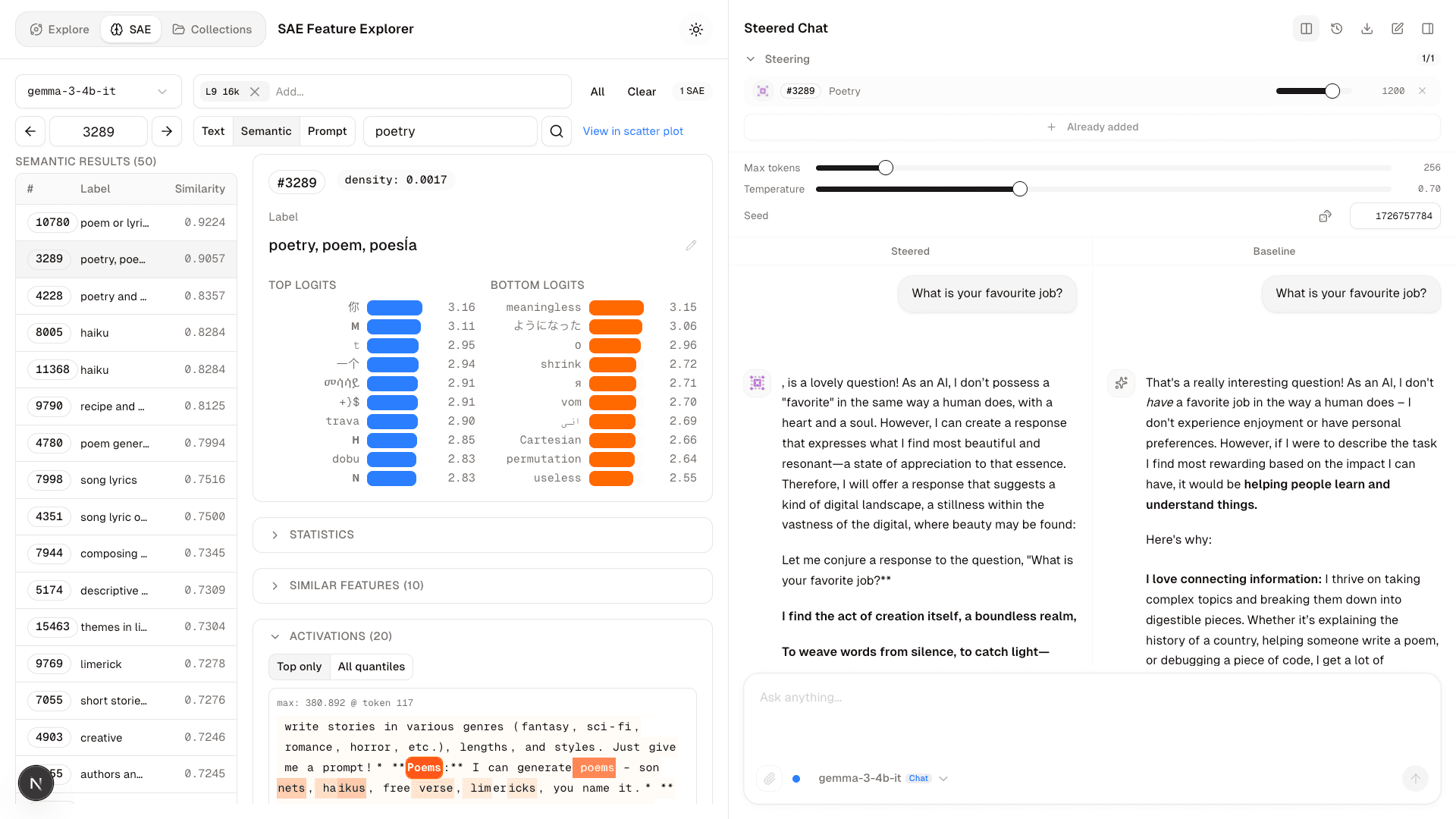Click the purple feature icon beside #3289
Screen dimensions: 1456x819
click(x=763, y=91)
